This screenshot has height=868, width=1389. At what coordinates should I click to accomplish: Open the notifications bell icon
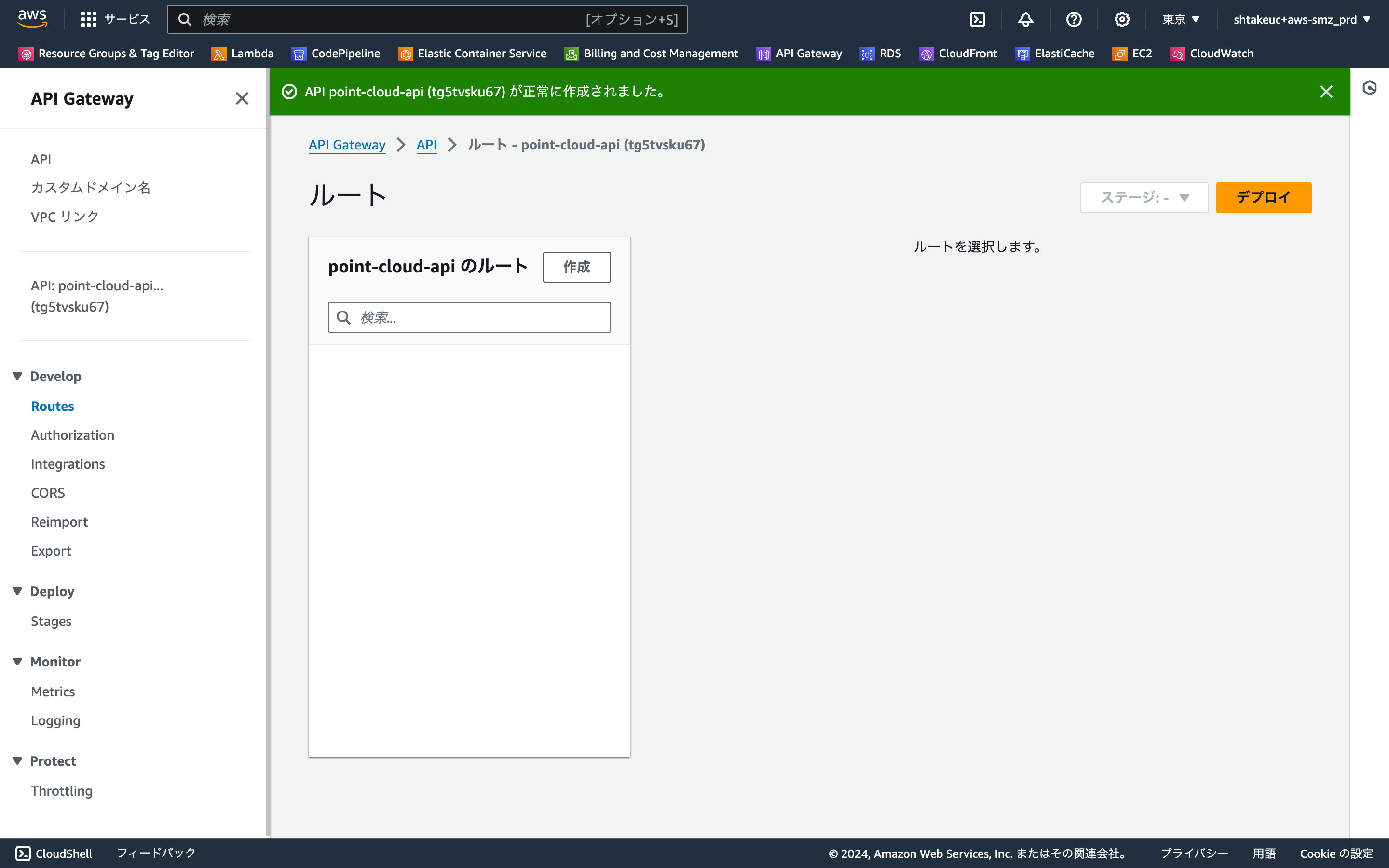1026,19
